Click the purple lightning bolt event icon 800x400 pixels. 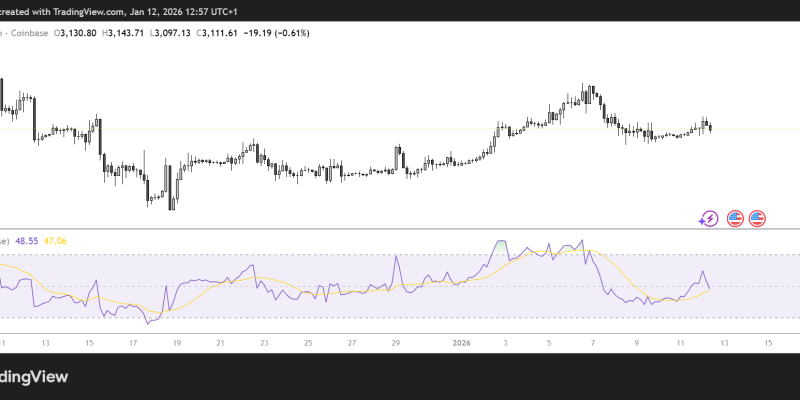pos(709,217)
